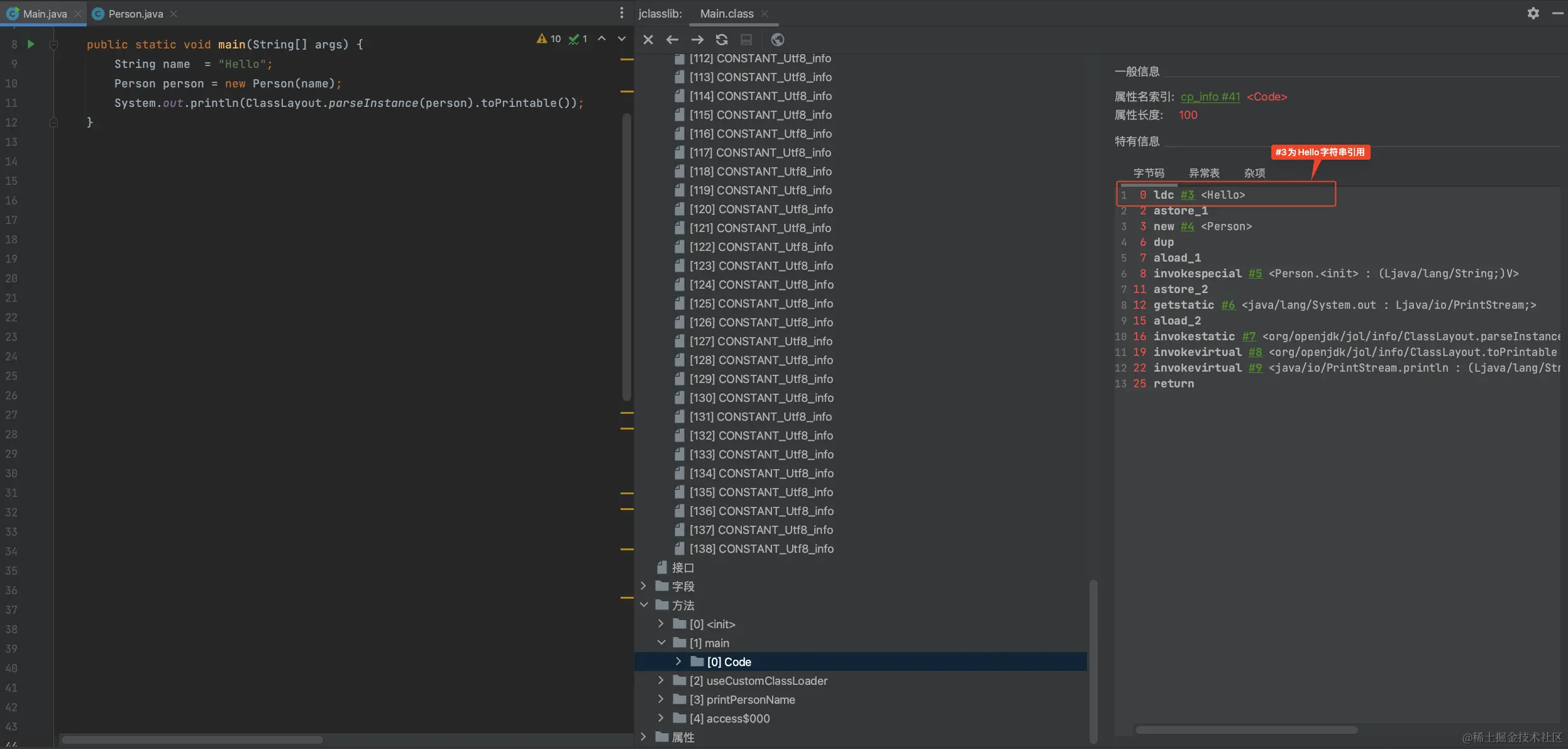Screen dimensions: 1568x749
Task: Click the fold end marker at line 12
Action: (x=53, y=123)
